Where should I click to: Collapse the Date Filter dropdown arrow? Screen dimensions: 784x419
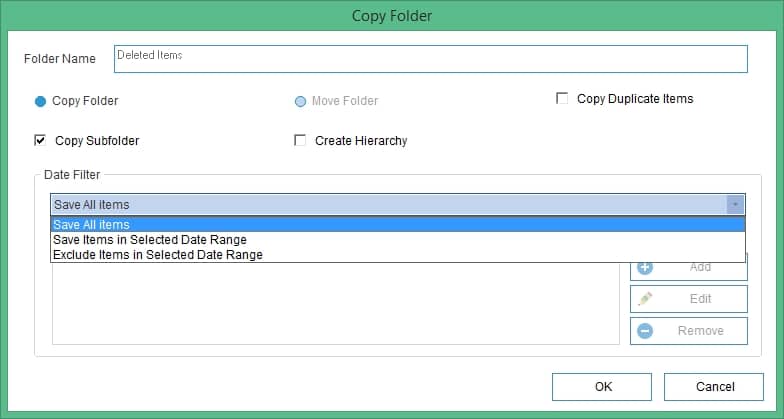pos(735,204)
